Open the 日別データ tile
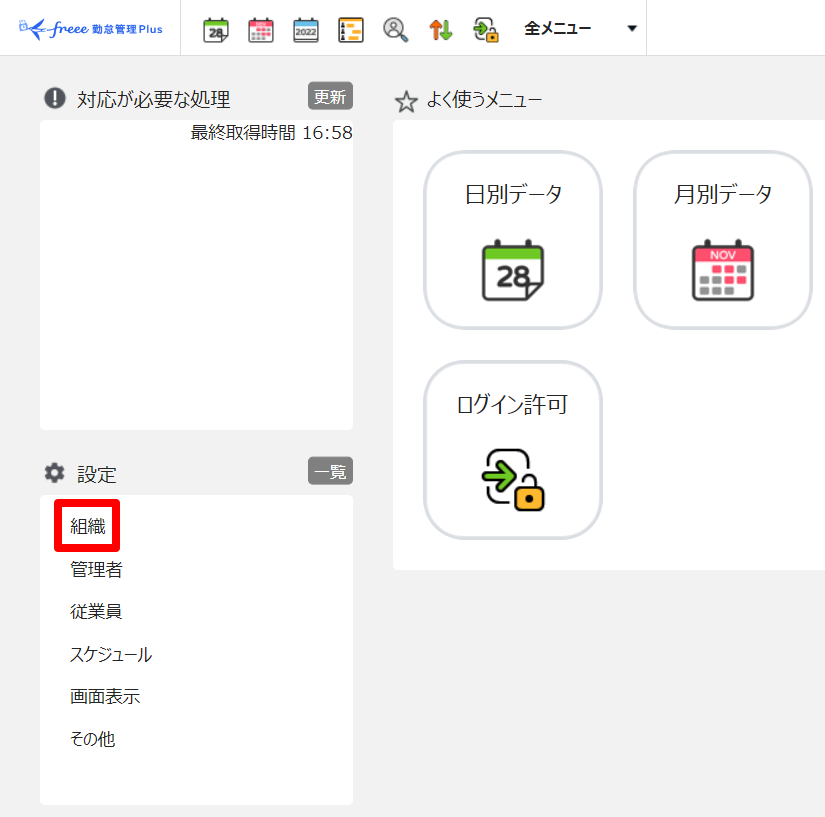This screenshot has width=825, height=817. pyautogui.click(x=513, y=240)
